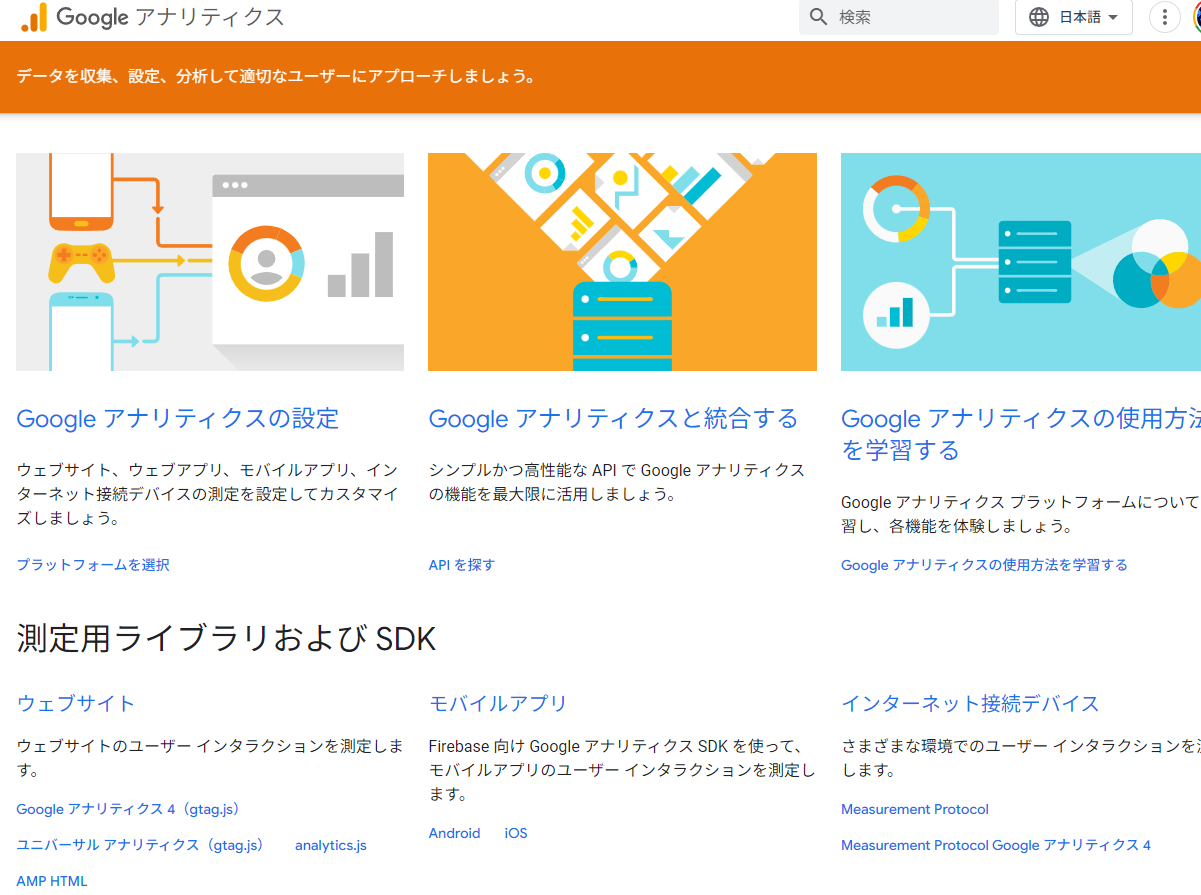Click into the 検索 search field
Screen dimensions: 1201x895
coord(898,17)
